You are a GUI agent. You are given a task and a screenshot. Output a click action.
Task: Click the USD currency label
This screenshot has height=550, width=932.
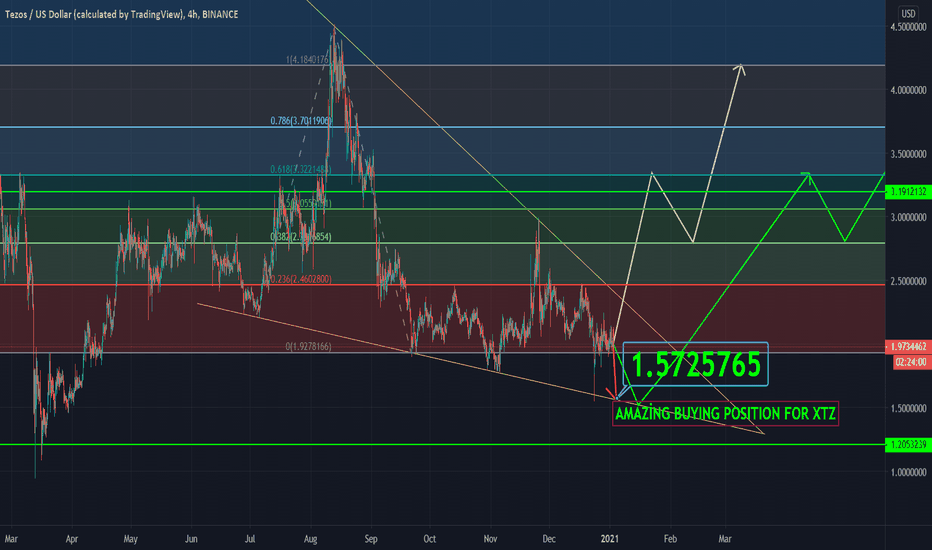pos(908,13)
